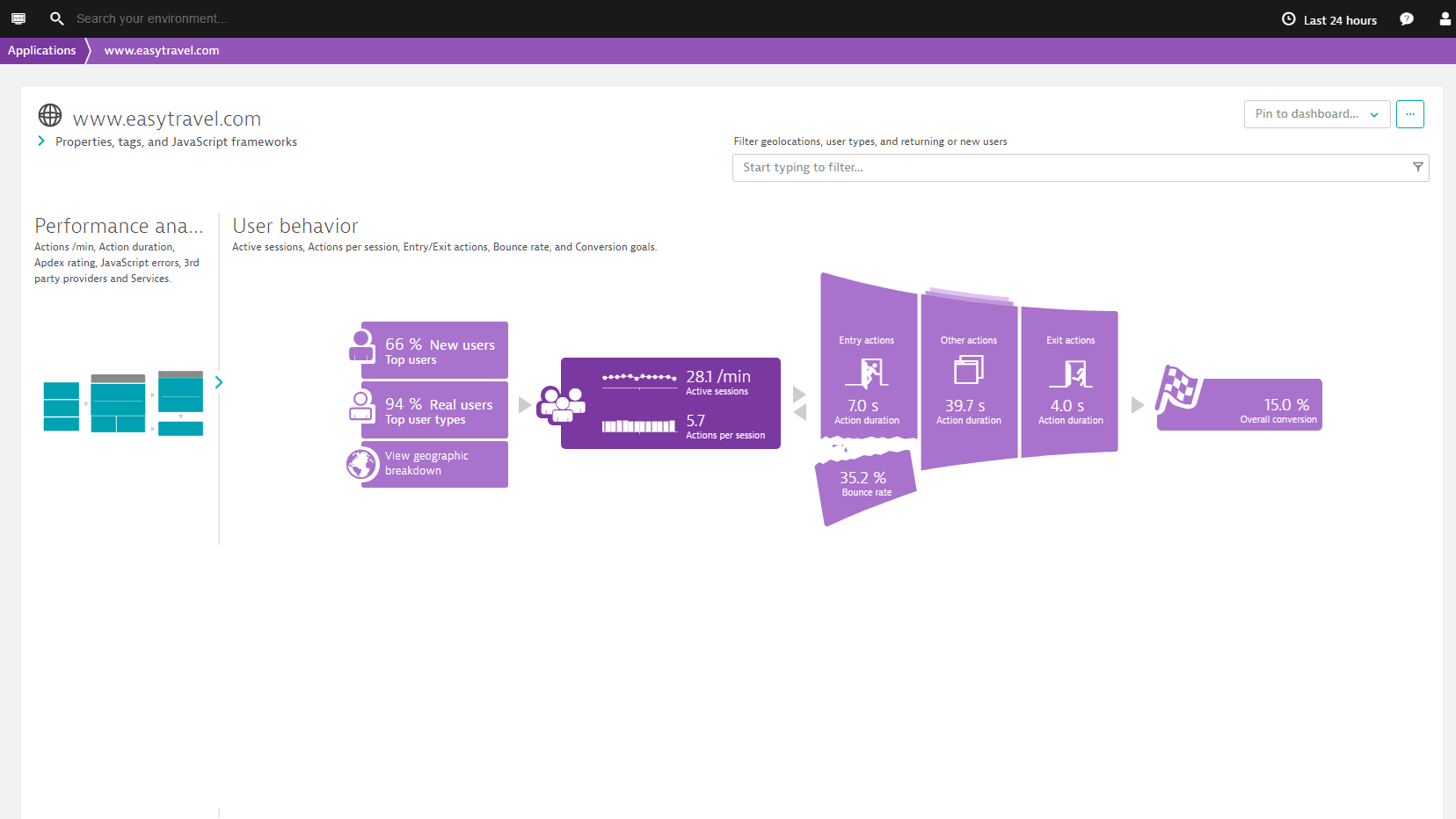Open View geographic breakdown tile

coord(434,464)
